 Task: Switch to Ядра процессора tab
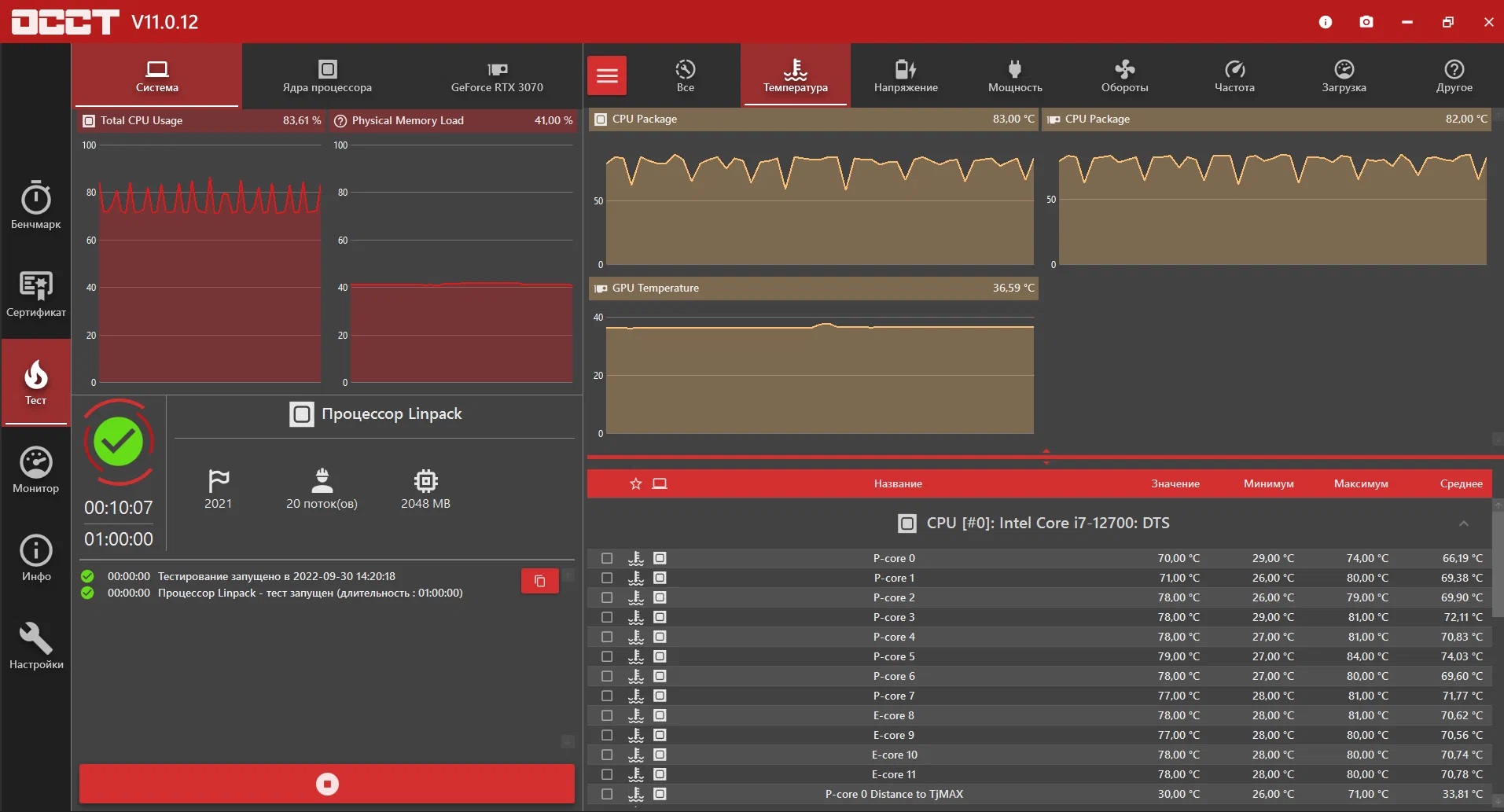[x=327, y=75]
